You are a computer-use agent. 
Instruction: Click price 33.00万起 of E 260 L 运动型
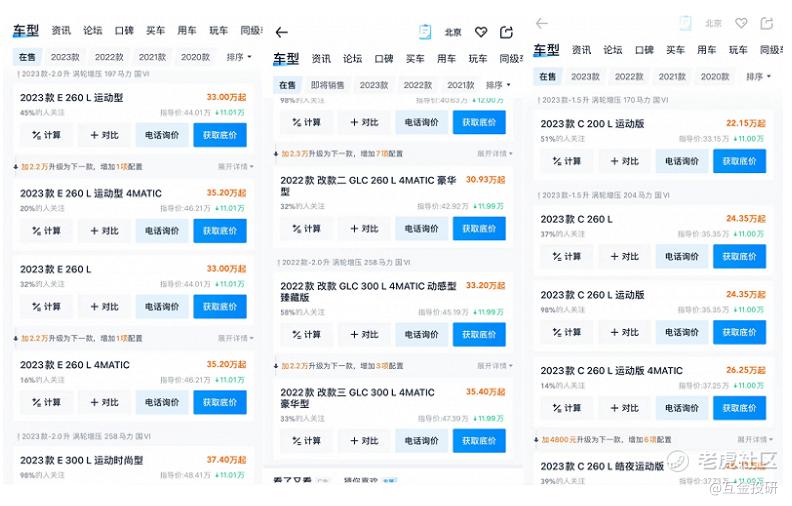tap(226, 97)
